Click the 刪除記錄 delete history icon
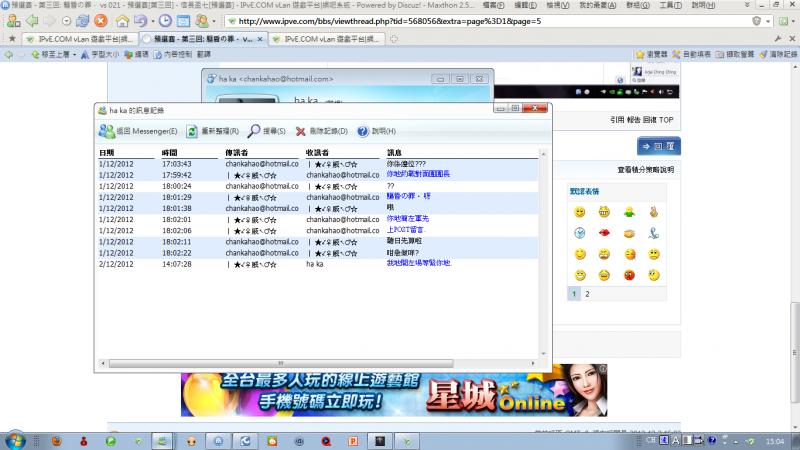The height and width of the screenshot is (450, 800). tap(300, 131)
